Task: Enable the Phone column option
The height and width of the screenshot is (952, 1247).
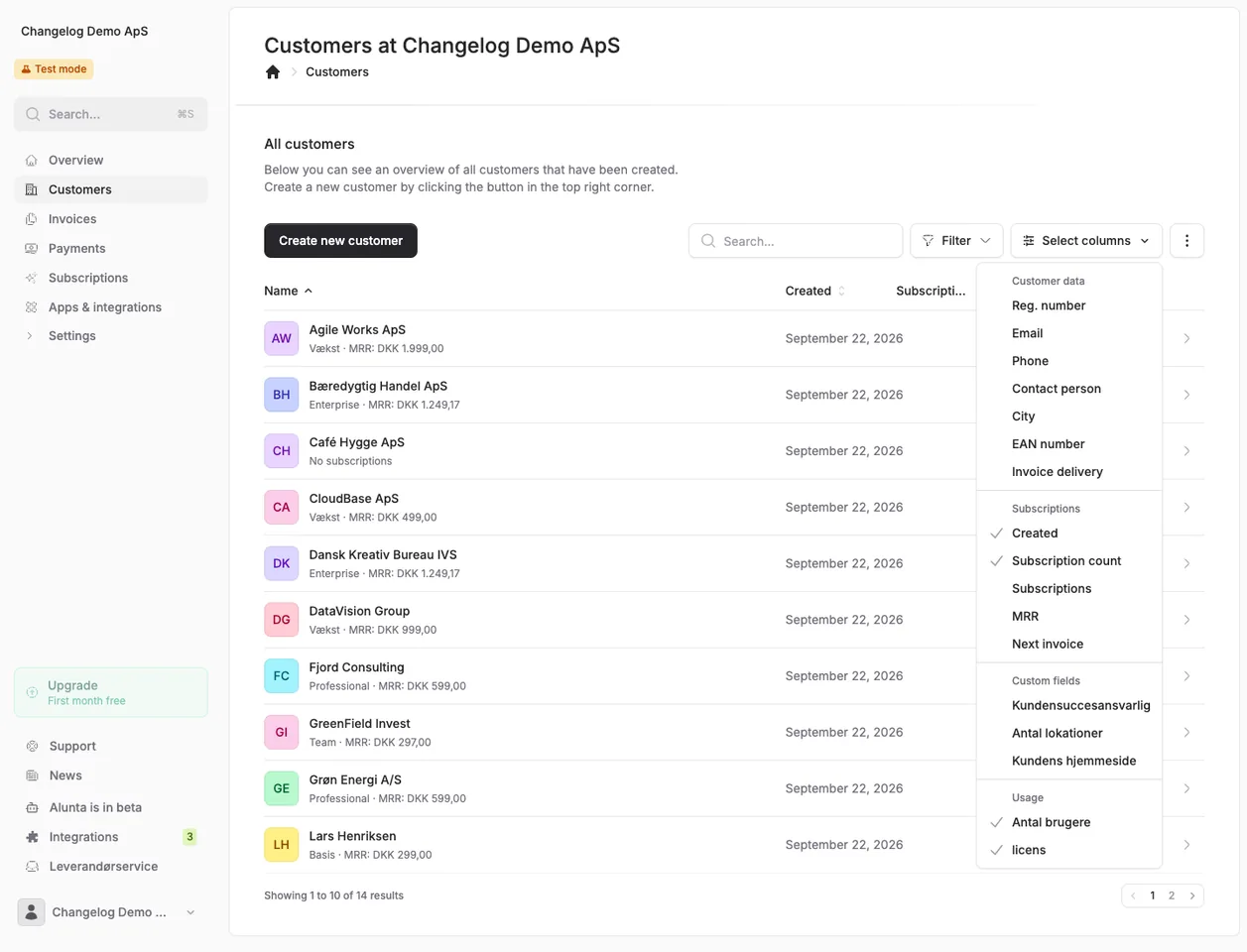Action: pyautogui.click(x=1068, y=361)
